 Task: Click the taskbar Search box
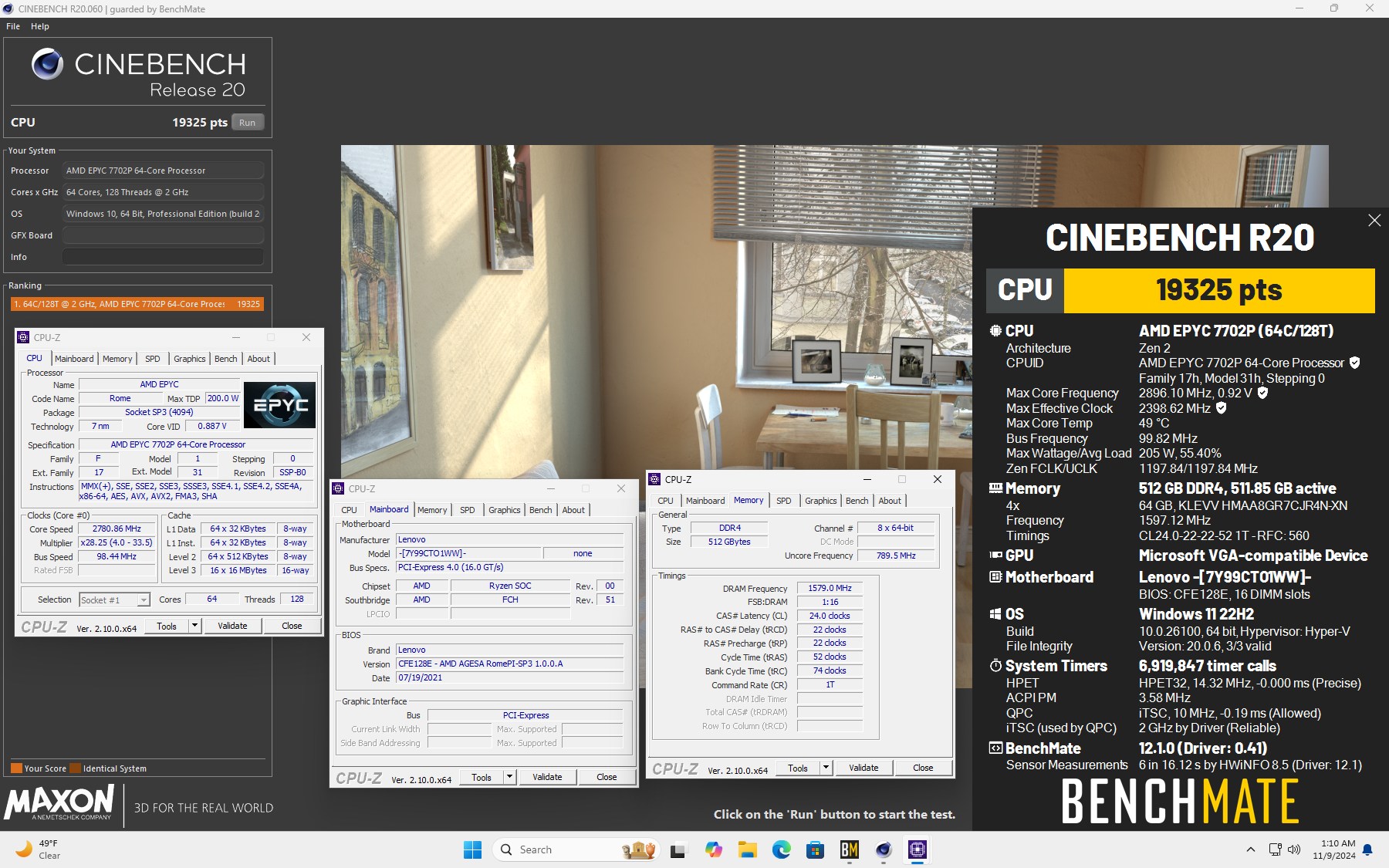(575, 849)
